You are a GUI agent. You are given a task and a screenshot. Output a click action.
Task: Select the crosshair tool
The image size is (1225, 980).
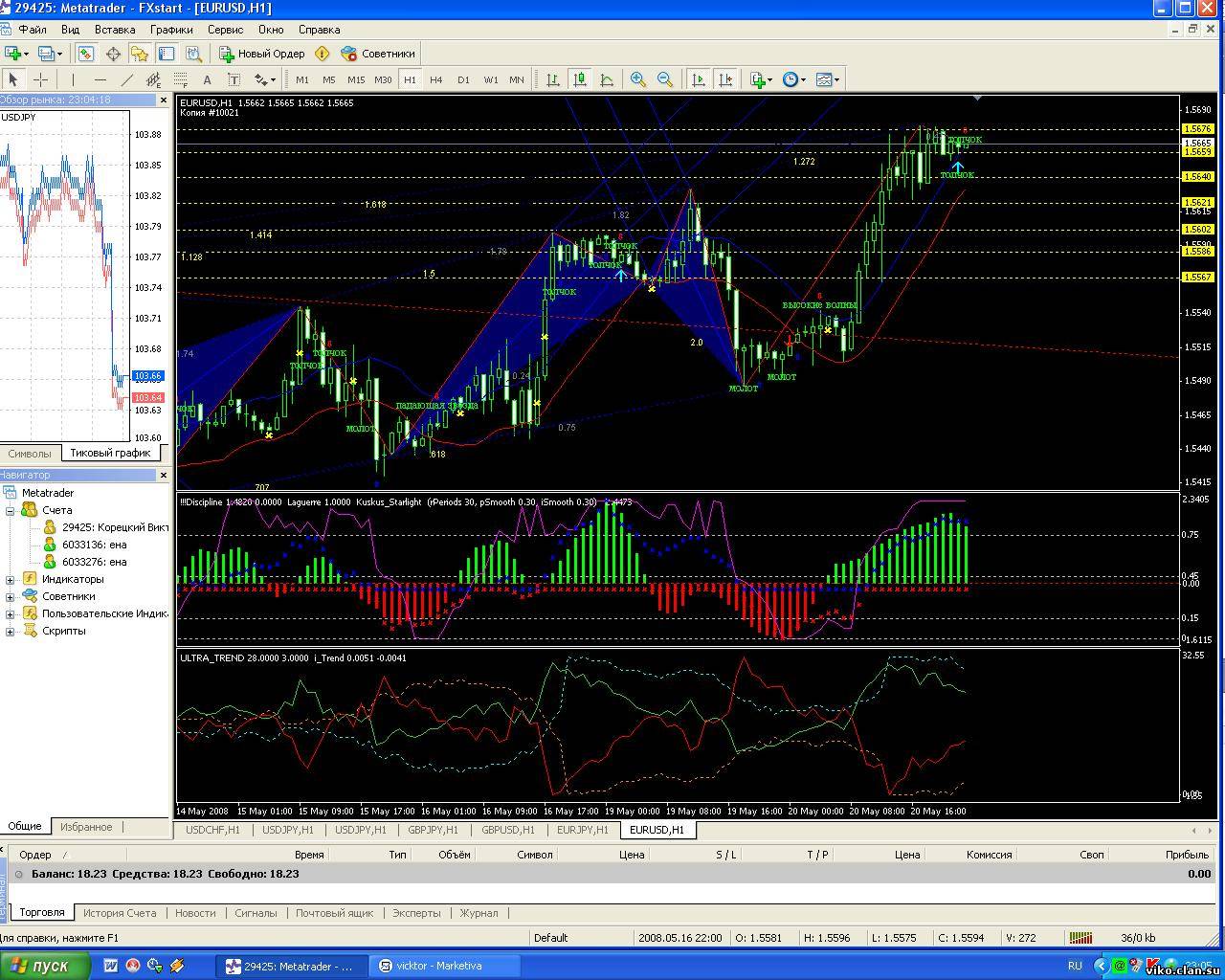40,79
